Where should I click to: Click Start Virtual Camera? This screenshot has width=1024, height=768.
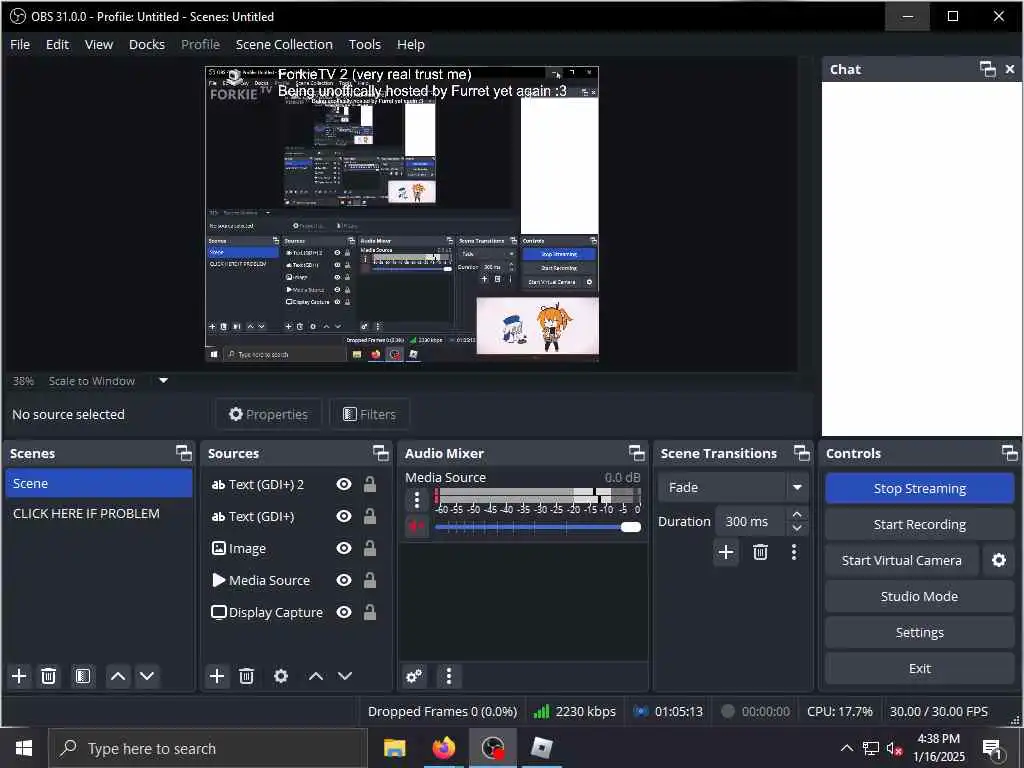[901, 560]
